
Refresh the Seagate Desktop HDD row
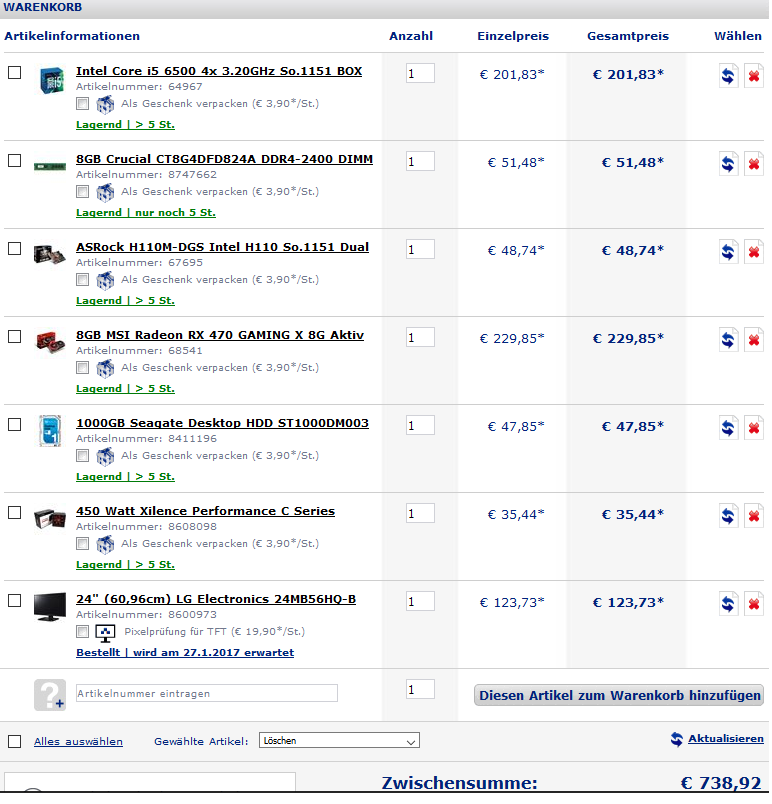tap(728, 428)
